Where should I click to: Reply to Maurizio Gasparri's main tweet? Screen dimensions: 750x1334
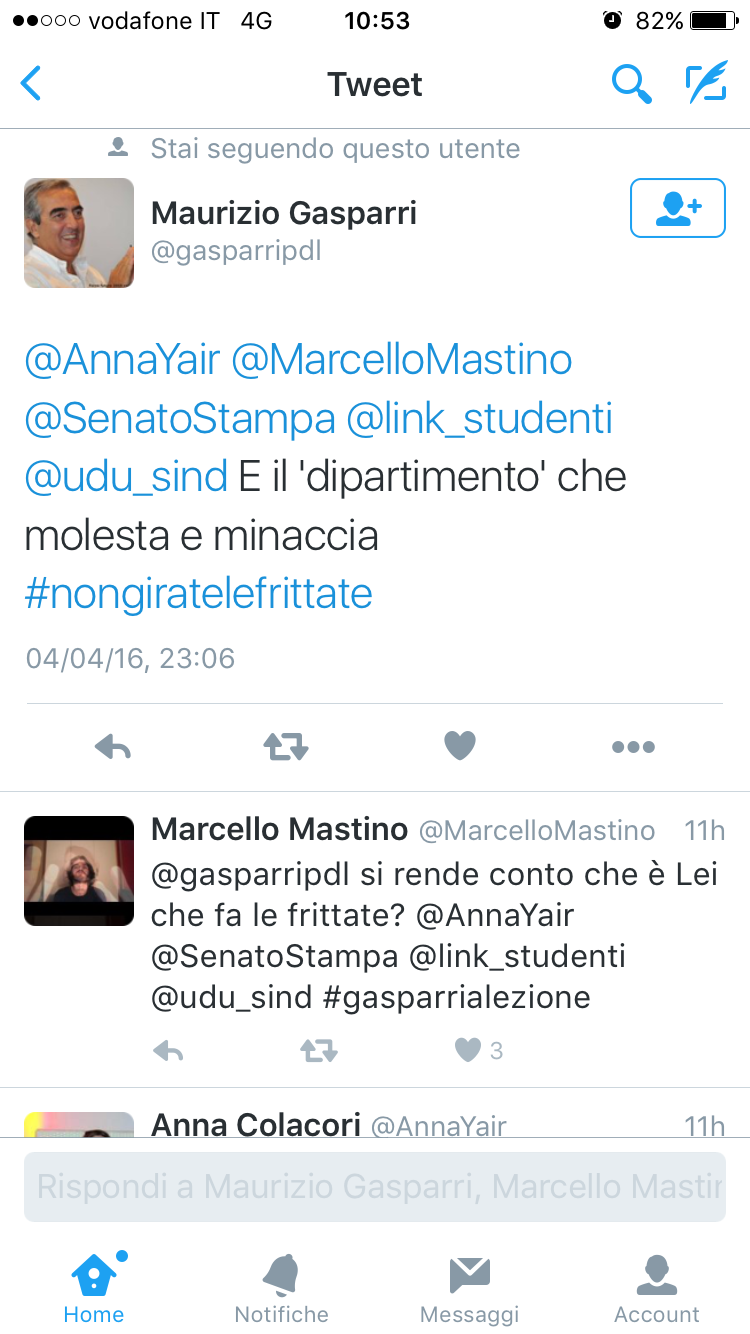coord(113,746)
